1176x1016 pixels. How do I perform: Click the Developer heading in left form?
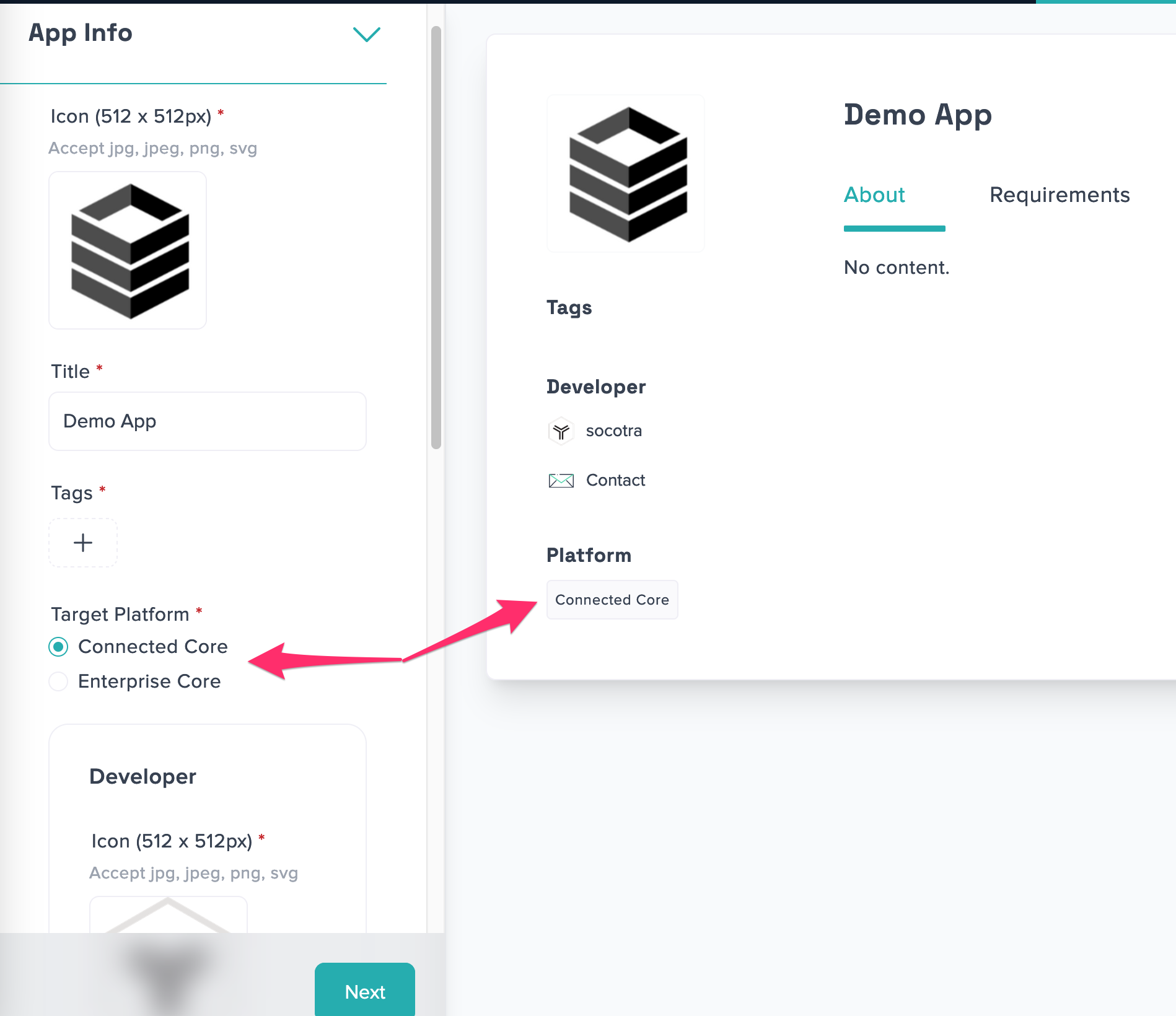click(x=143, y=777)
